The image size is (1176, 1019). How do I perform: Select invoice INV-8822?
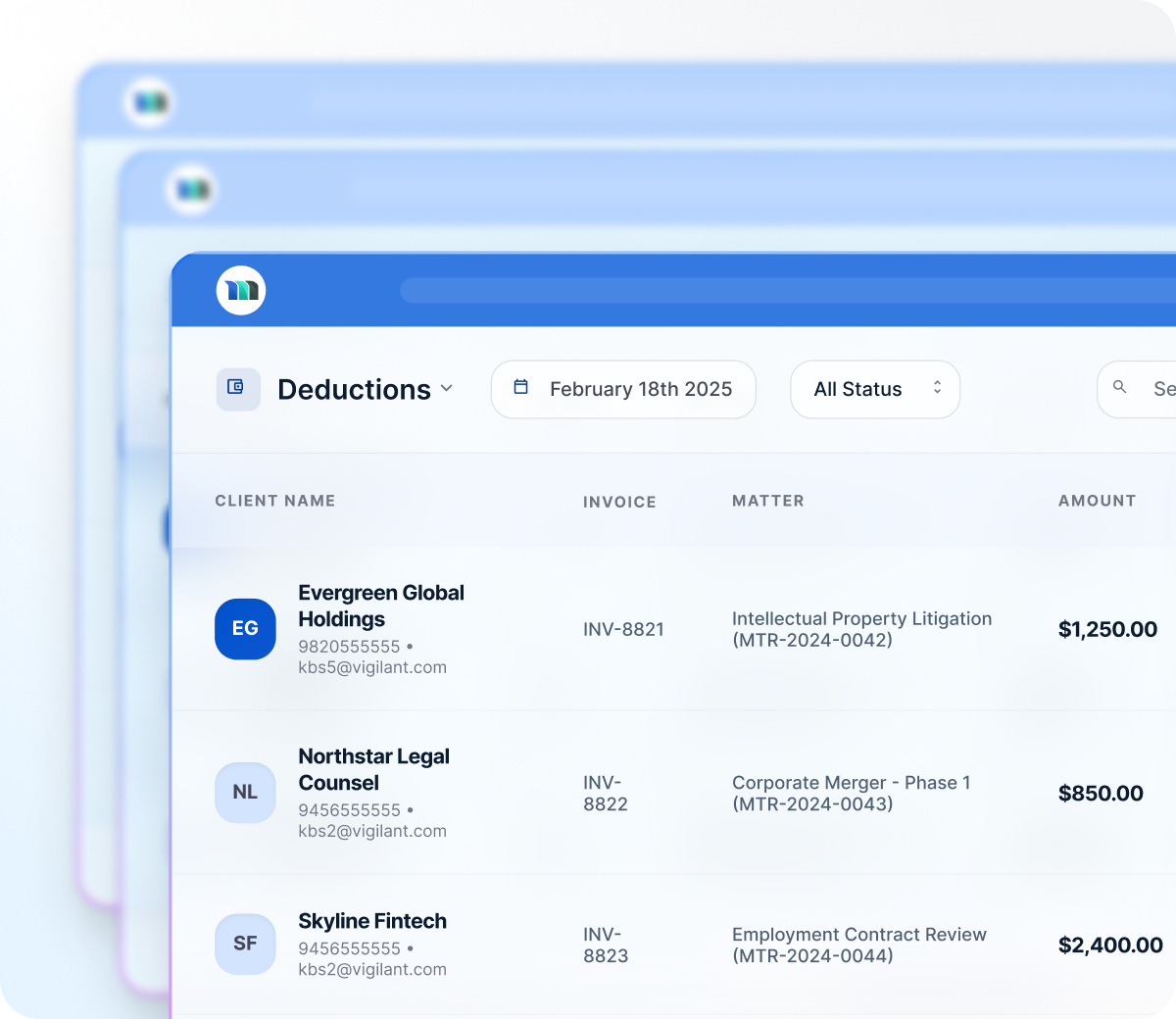pos(606,793)
